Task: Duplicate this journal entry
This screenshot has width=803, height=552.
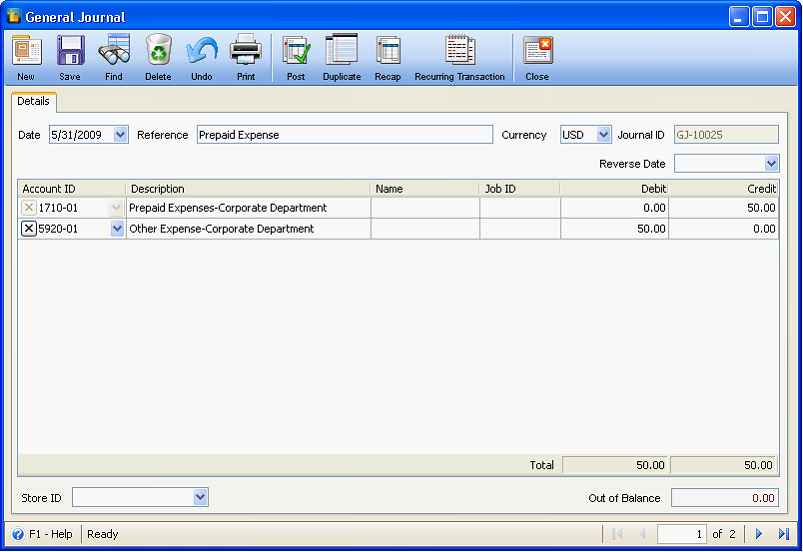Action: pos(342,50)
